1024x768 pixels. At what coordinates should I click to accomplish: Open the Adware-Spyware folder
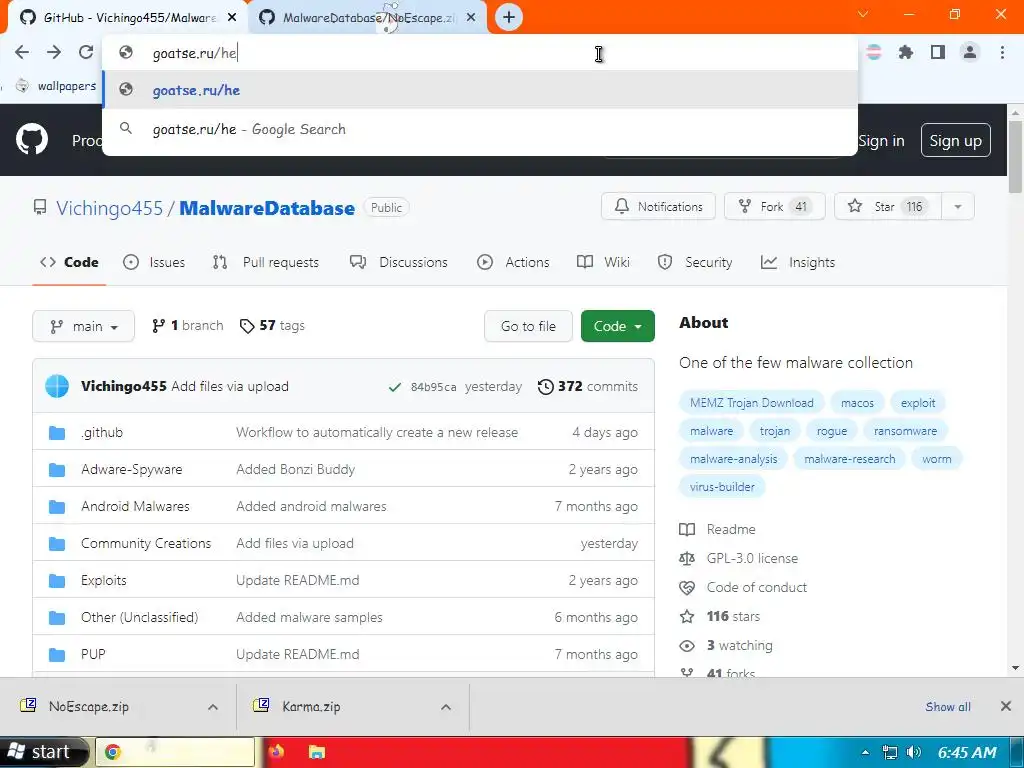131,470
